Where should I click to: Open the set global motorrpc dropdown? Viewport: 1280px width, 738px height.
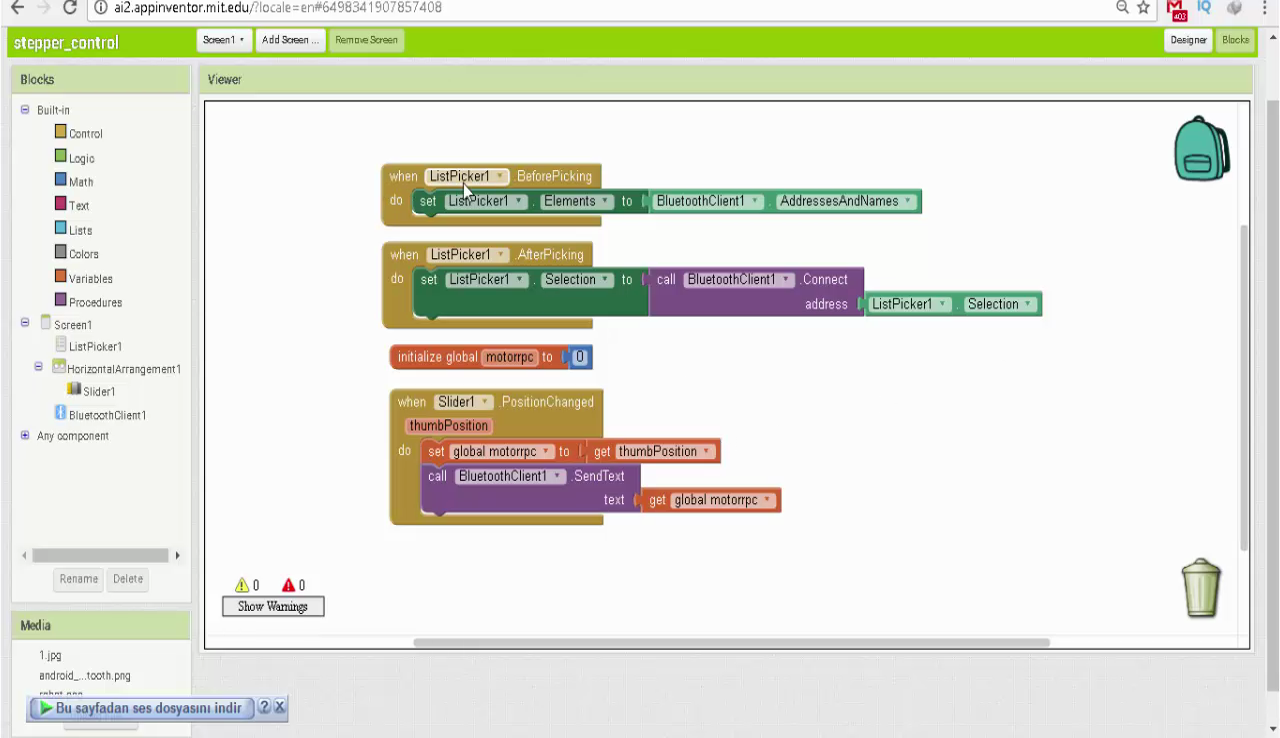(x=501, y=452)
